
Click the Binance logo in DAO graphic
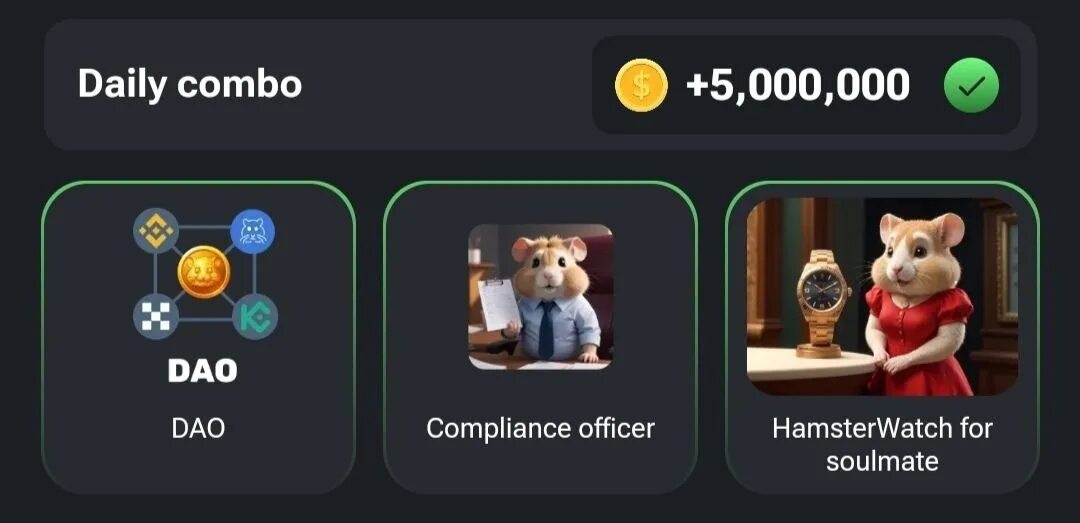click(156, 231)
